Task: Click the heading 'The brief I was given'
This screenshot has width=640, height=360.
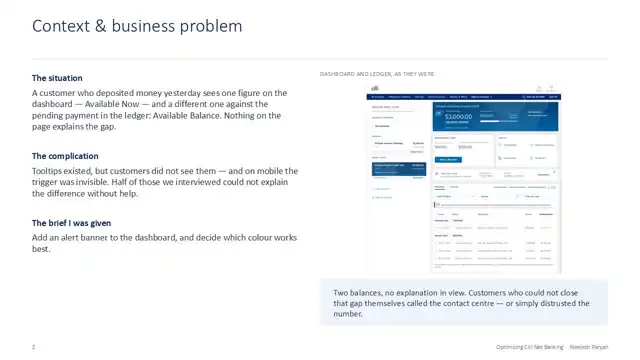Action: coord(71,223)
